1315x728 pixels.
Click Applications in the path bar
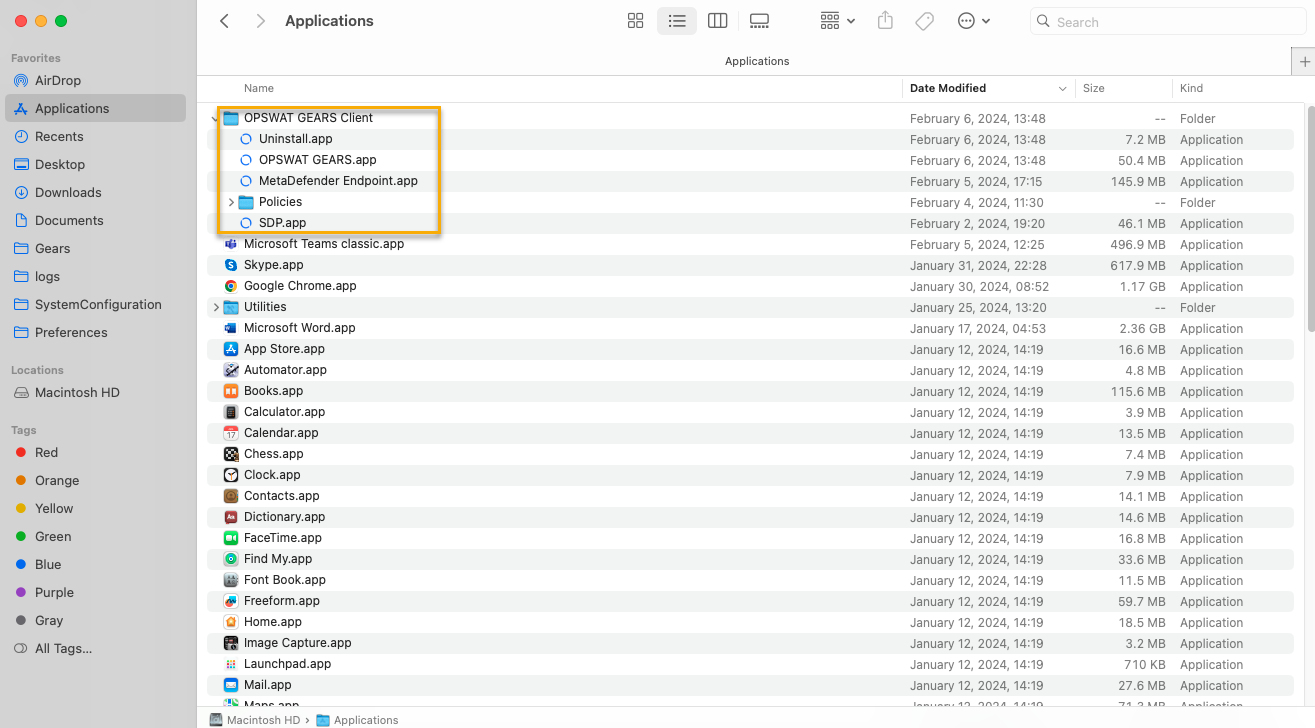click(x=358, y=720)
